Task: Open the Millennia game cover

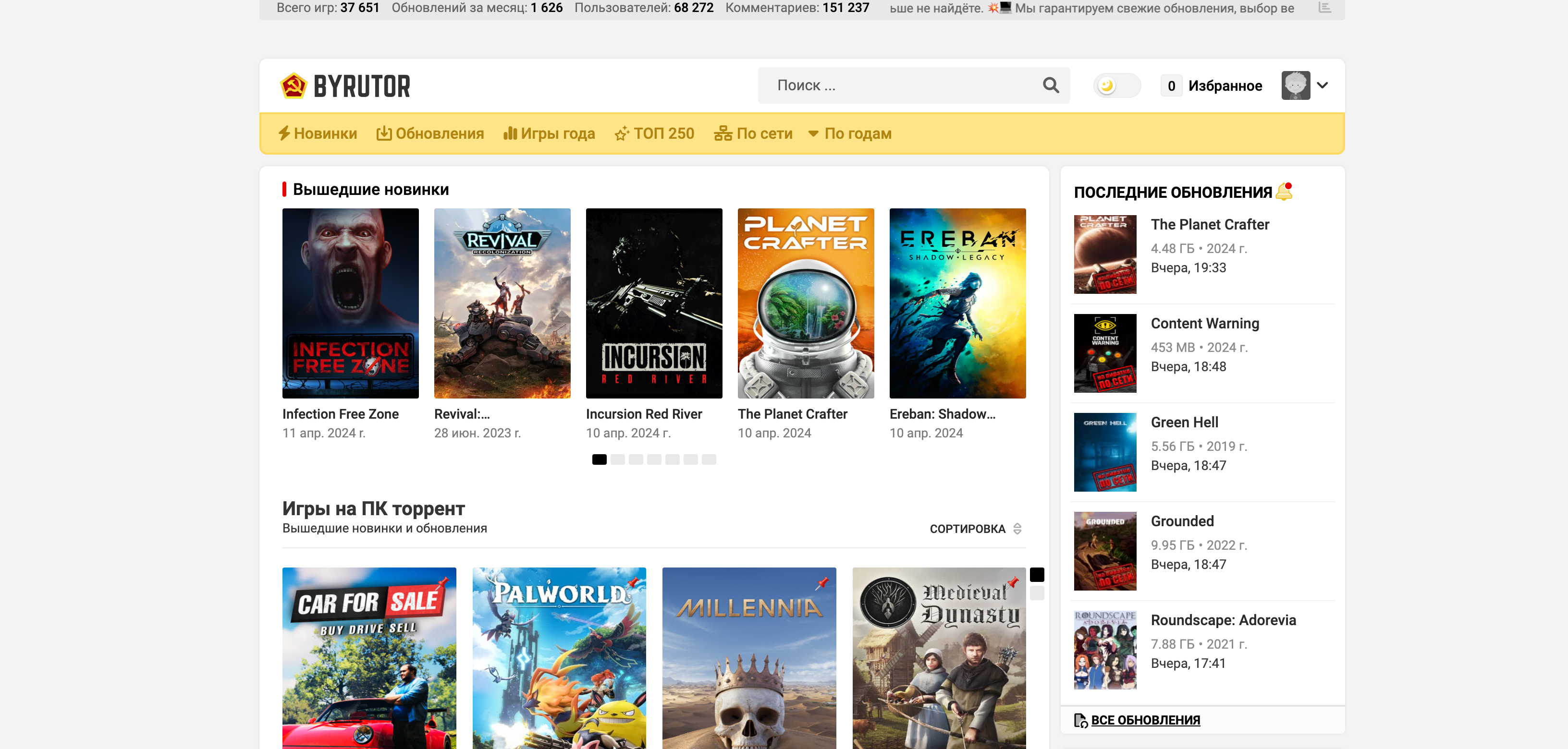Action: point(749,658)
